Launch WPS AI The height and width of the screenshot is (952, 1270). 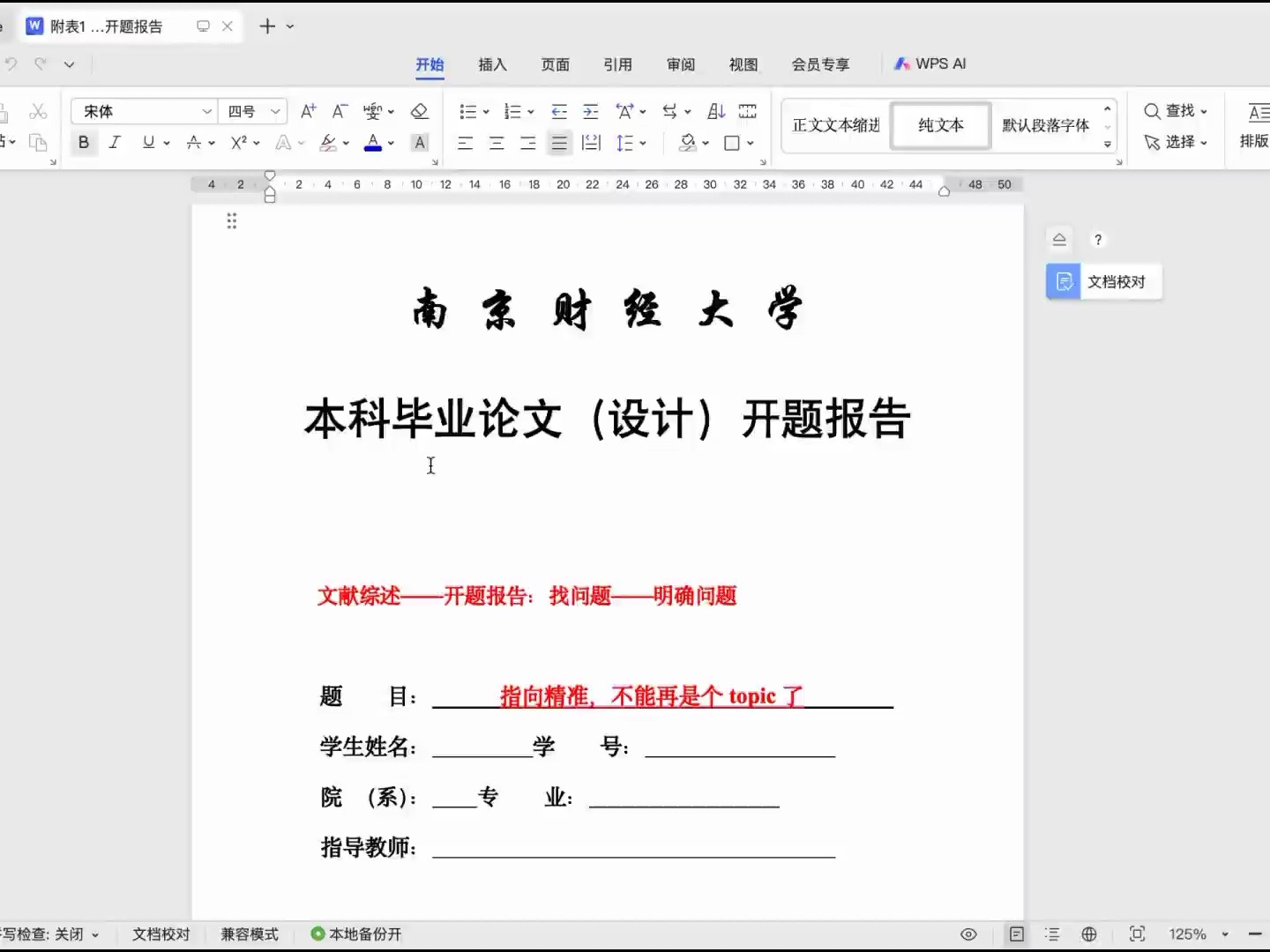[930, 63]
